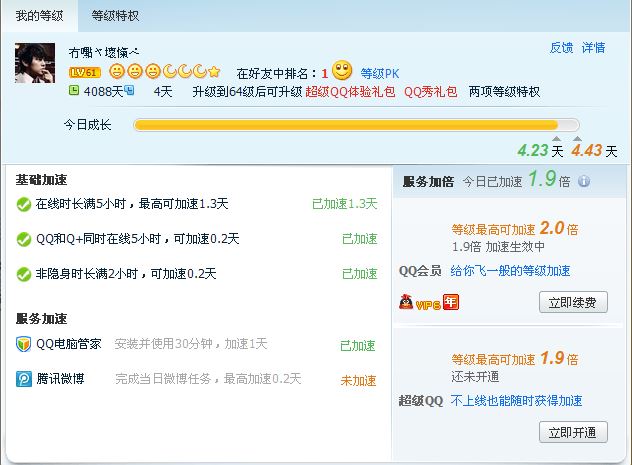This screenshot has height=465, width=632.
Task: Click the green calendar icon before 4088天
Action: click(74, 90)
